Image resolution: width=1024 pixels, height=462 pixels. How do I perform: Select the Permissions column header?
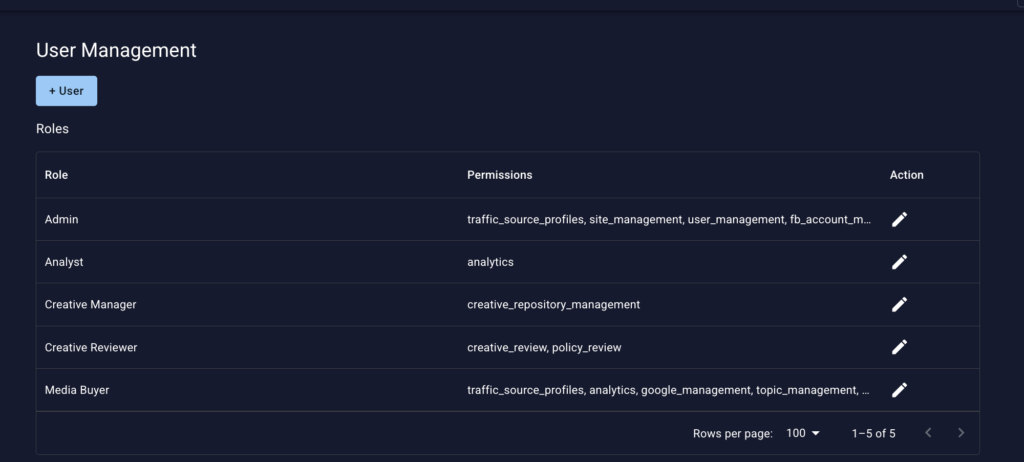[x=500, y=175]
